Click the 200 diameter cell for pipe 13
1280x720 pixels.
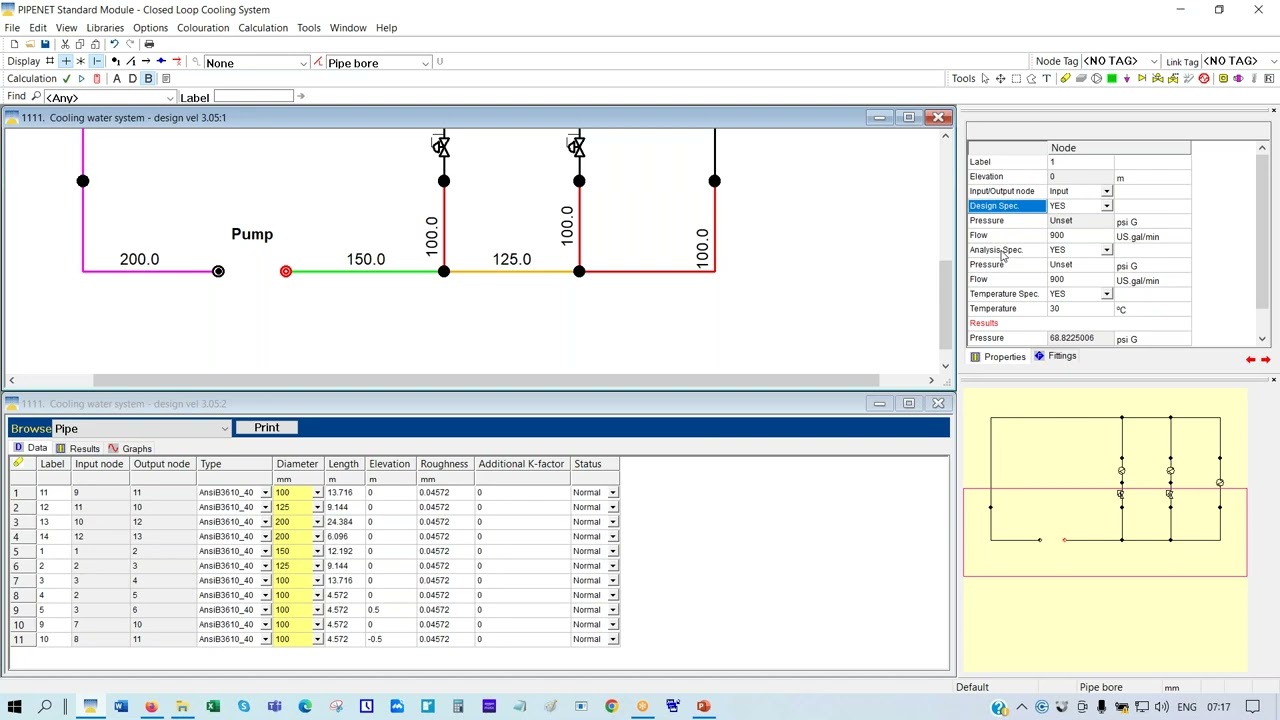[292, 522]
